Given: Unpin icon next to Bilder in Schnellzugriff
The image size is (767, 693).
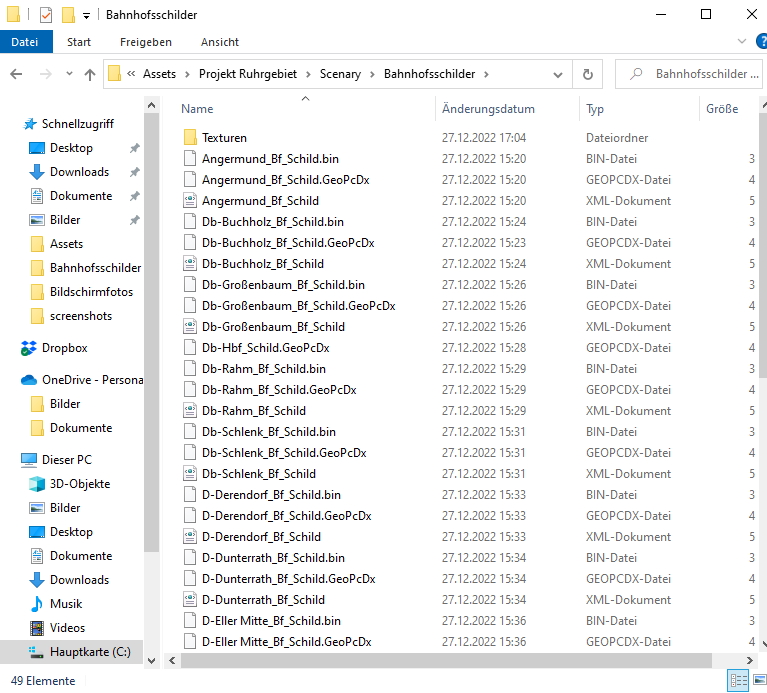Looking at the screenshot, I should 135,220.
